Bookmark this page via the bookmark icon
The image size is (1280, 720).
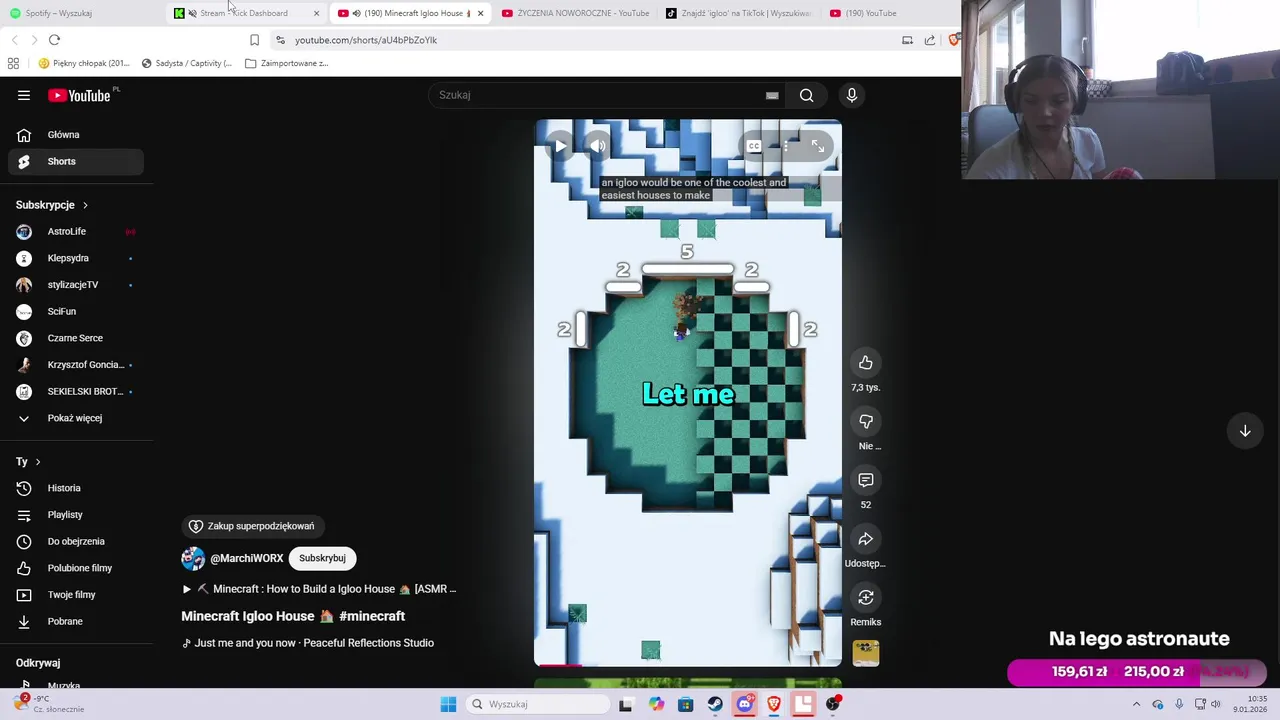(254, 40)
